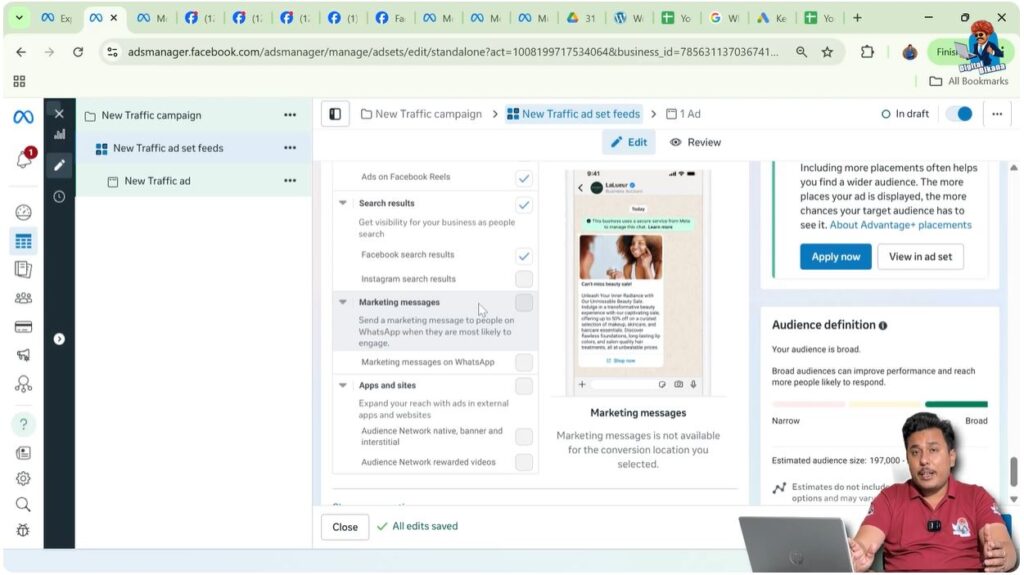Viewport: 1024px width, 575px height.
Task: Open options for New Traffic ad set feeds
Action: coord(290,148)
